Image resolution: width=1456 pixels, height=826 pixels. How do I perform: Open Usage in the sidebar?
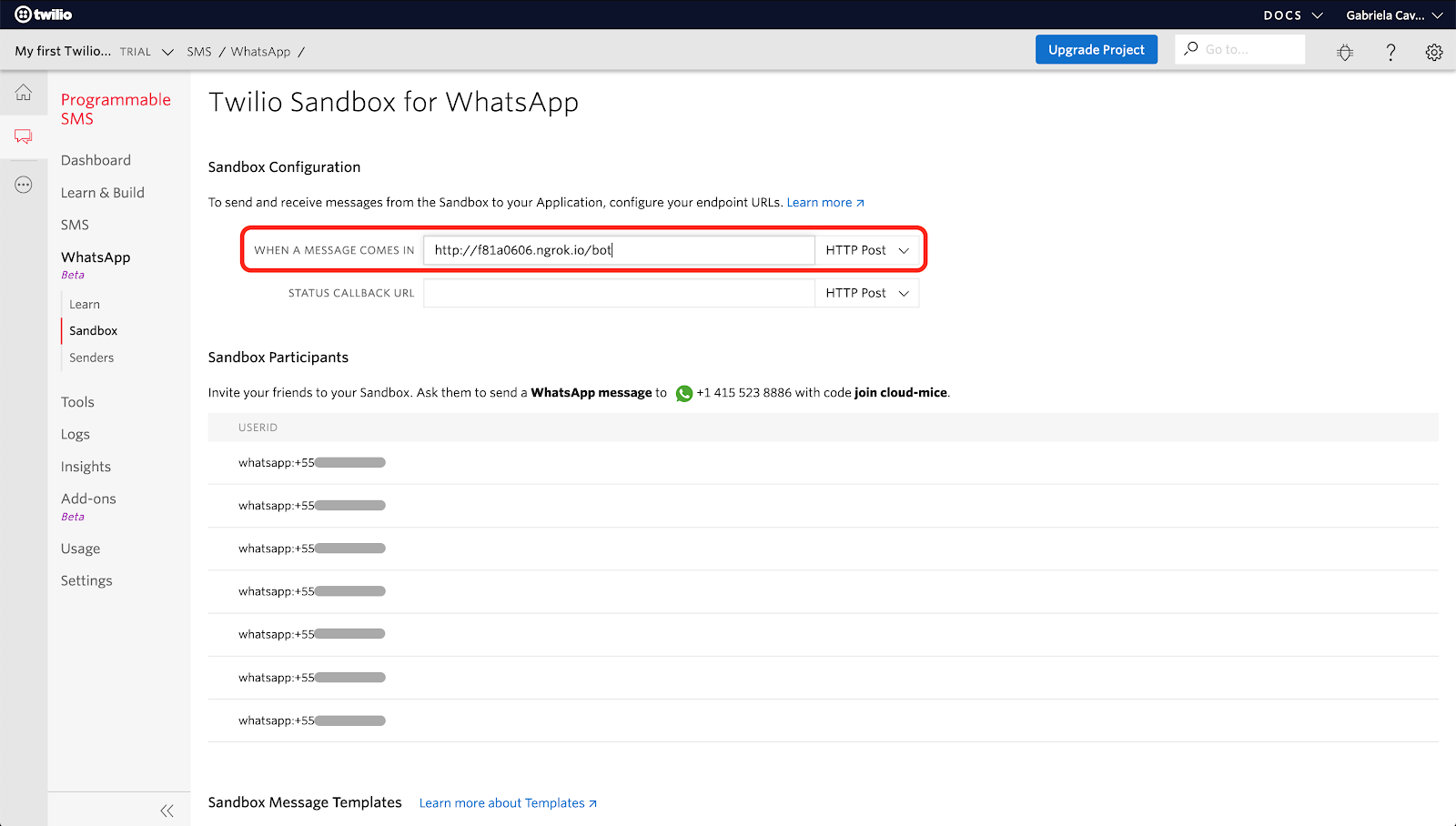[x=80, y=549]
